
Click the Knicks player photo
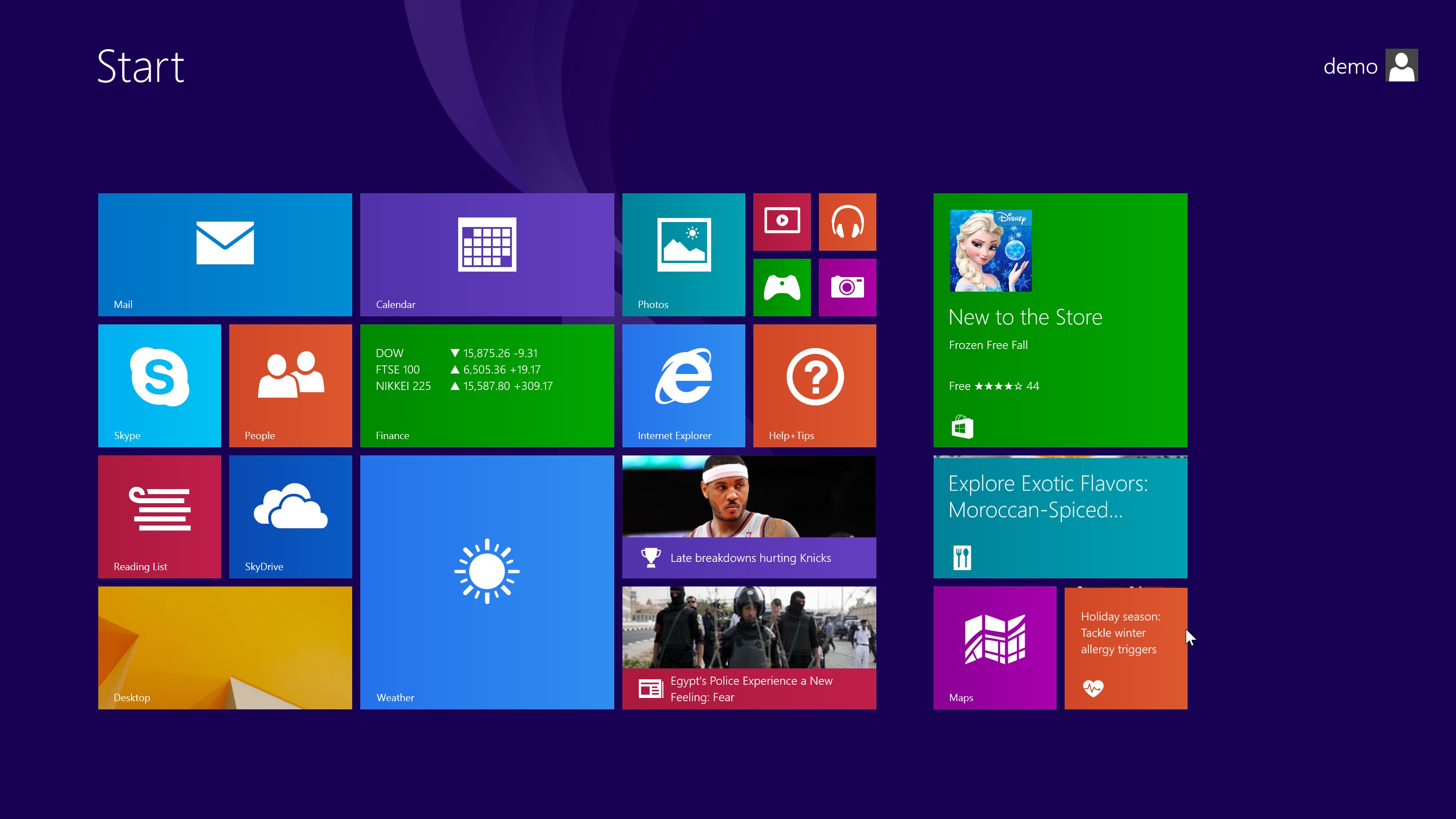coord(749,496)
